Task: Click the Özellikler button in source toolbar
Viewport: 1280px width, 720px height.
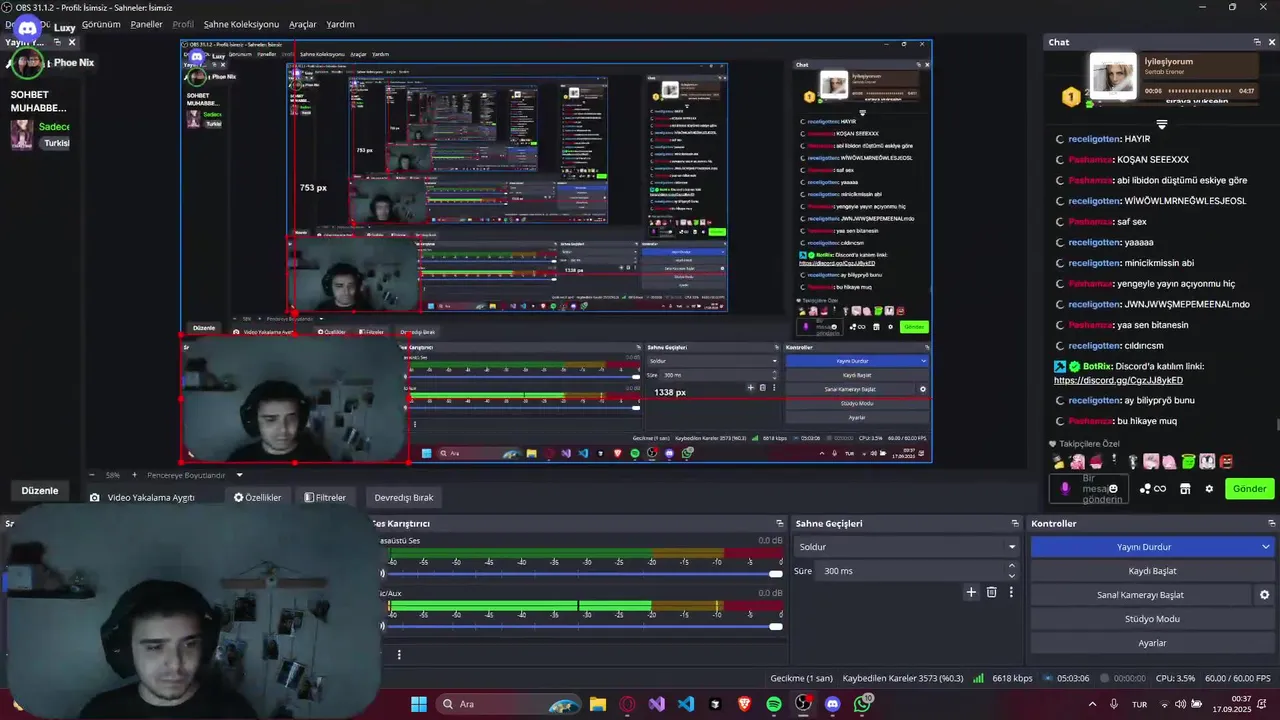Action: (x=258, y=497)
